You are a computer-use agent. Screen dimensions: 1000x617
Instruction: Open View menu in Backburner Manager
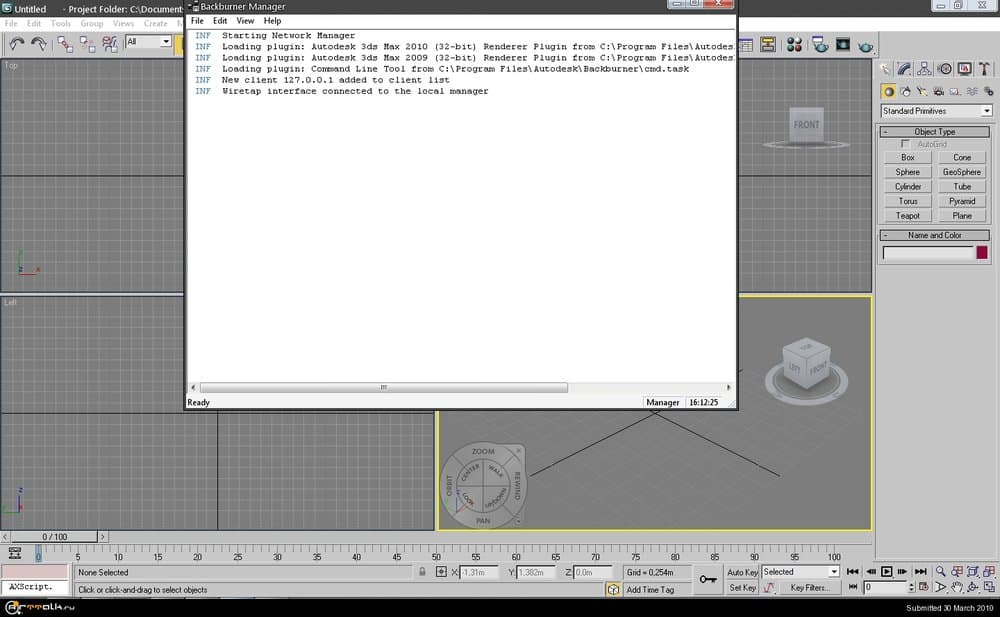(245, 20)
